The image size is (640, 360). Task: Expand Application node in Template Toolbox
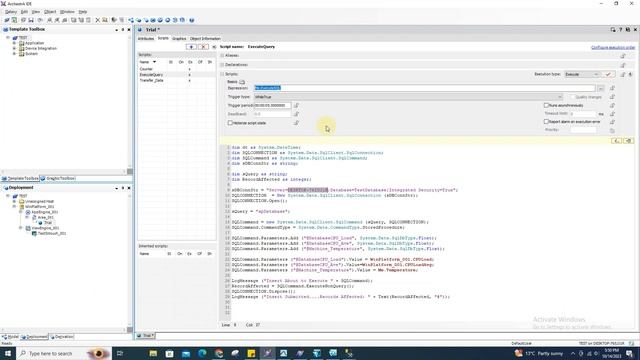coord(14,43)
